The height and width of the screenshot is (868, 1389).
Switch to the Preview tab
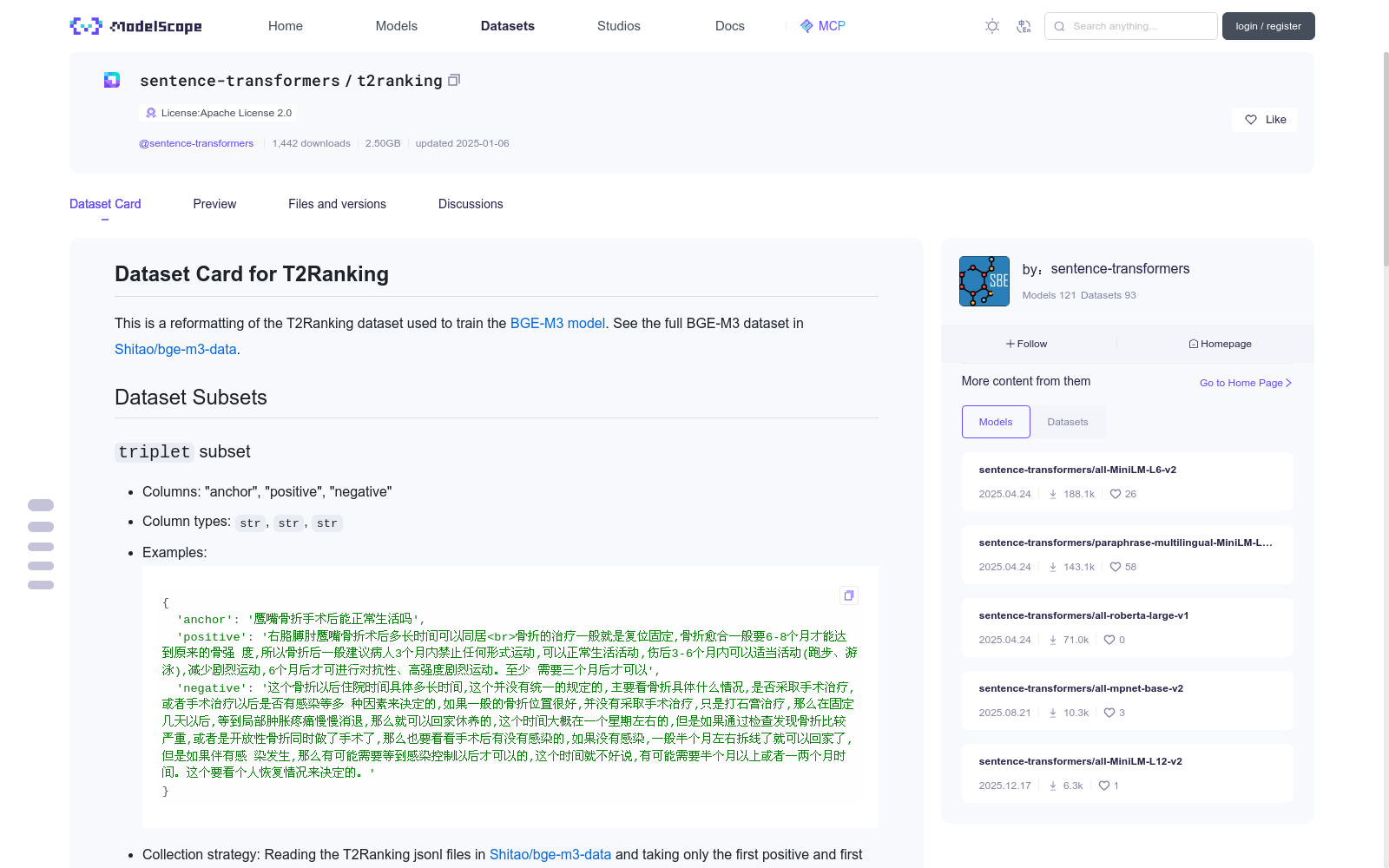pyautogui.click(x=214, y=204)
